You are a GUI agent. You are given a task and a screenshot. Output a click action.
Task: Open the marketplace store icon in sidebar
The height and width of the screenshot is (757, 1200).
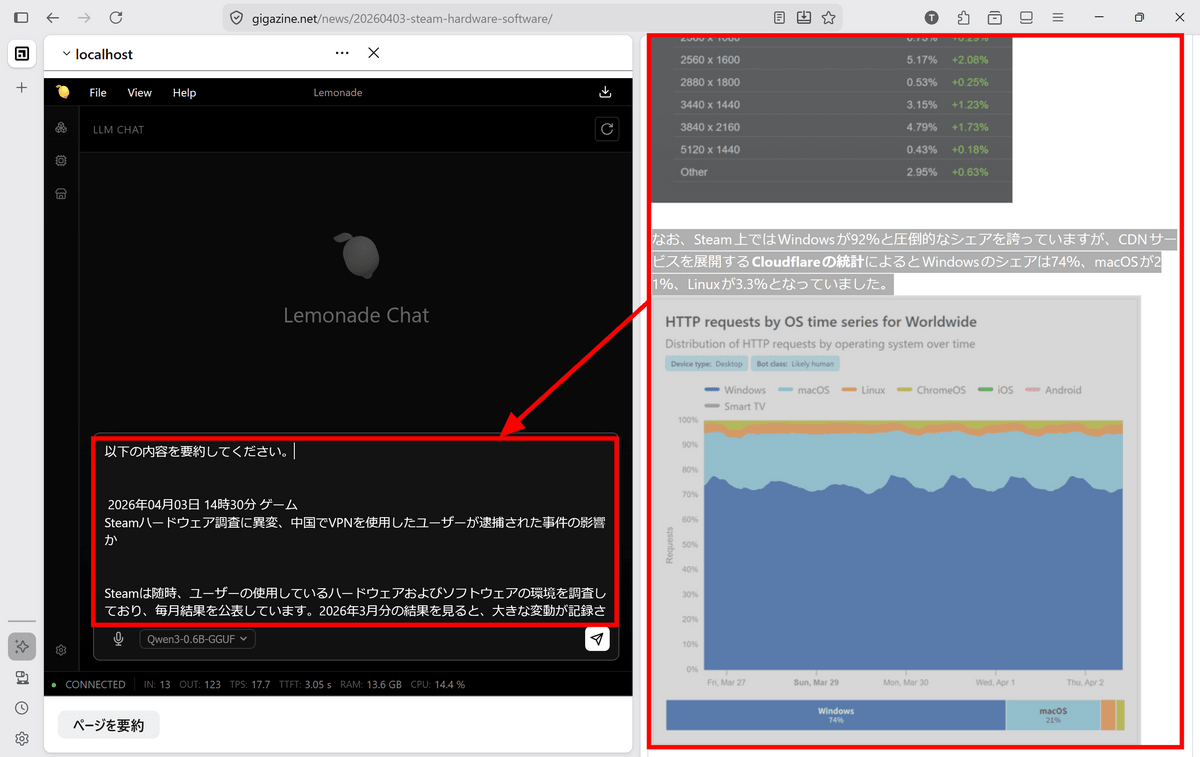pyautogui.click(x=61, y=193)
